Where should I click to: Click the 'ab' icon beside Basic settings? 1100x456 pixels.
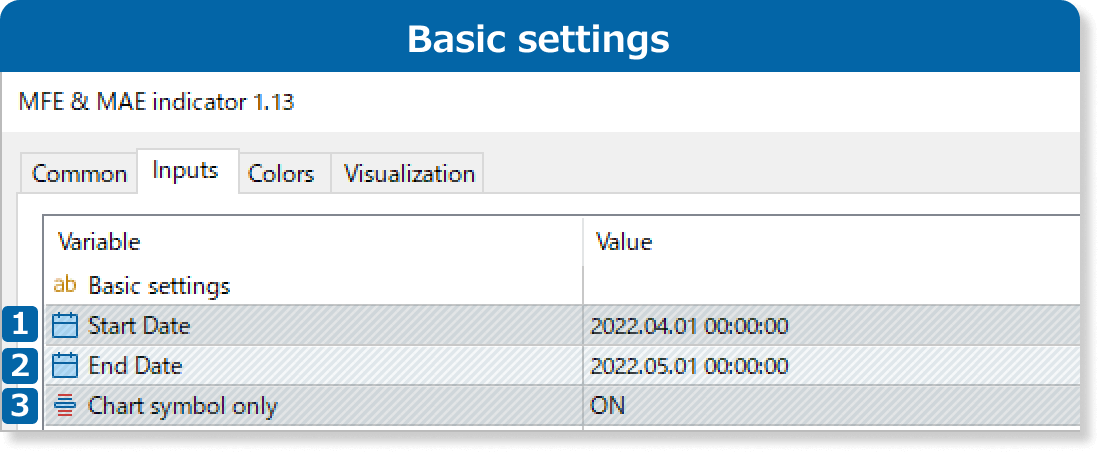click(65, 286)
